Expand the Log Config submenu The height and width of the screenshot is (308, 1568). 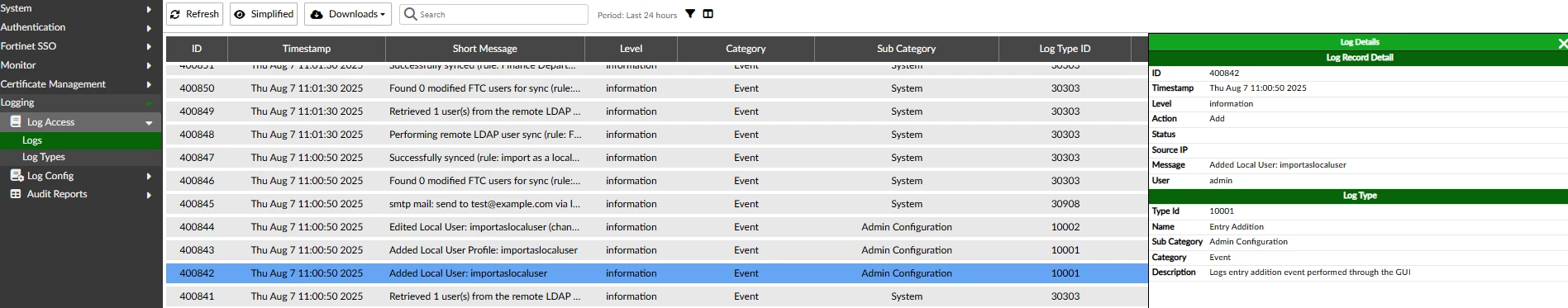tap(81, 176)
